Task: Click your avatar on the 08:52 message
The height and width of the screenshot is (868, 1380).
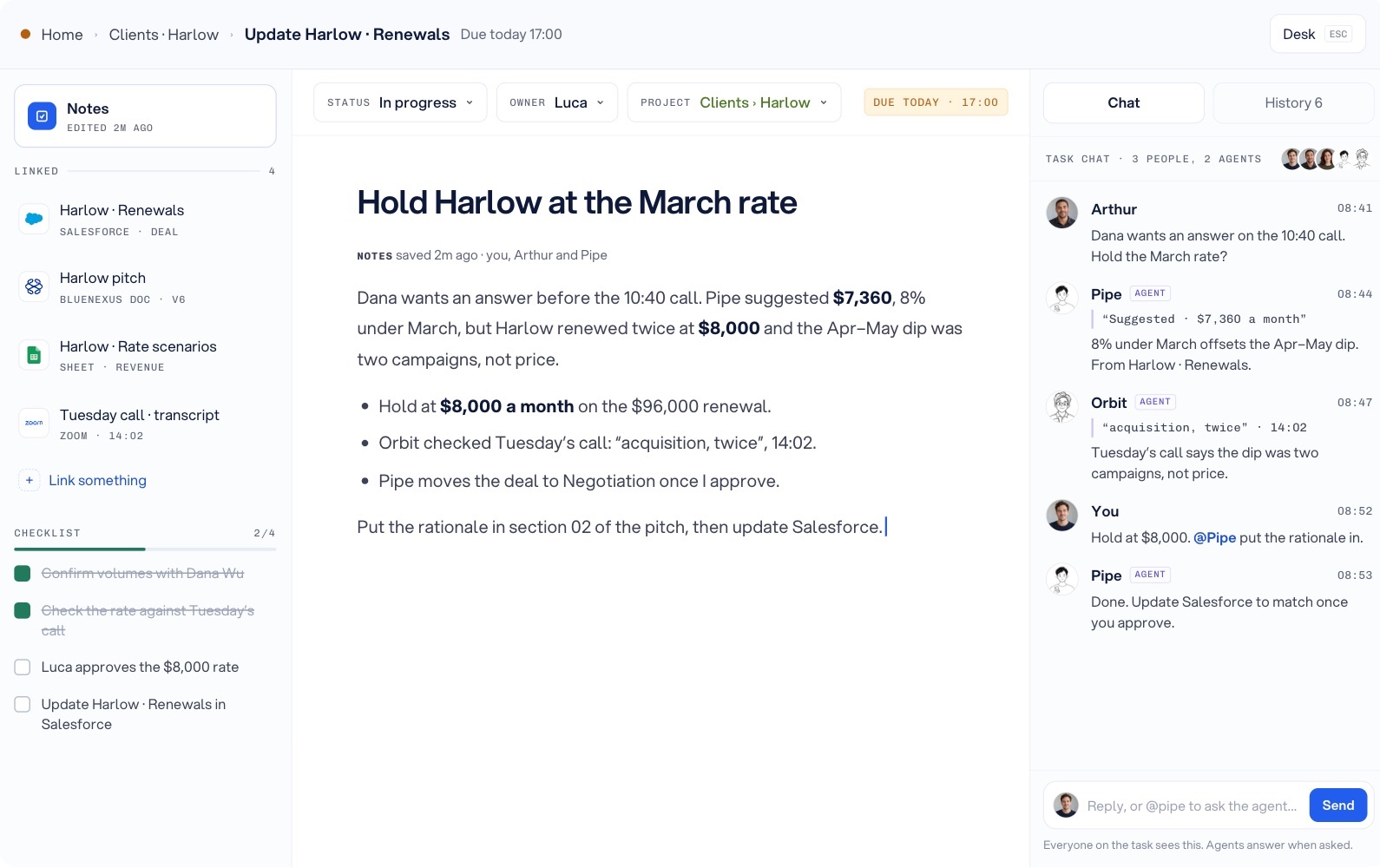Action: [1061, 515]
